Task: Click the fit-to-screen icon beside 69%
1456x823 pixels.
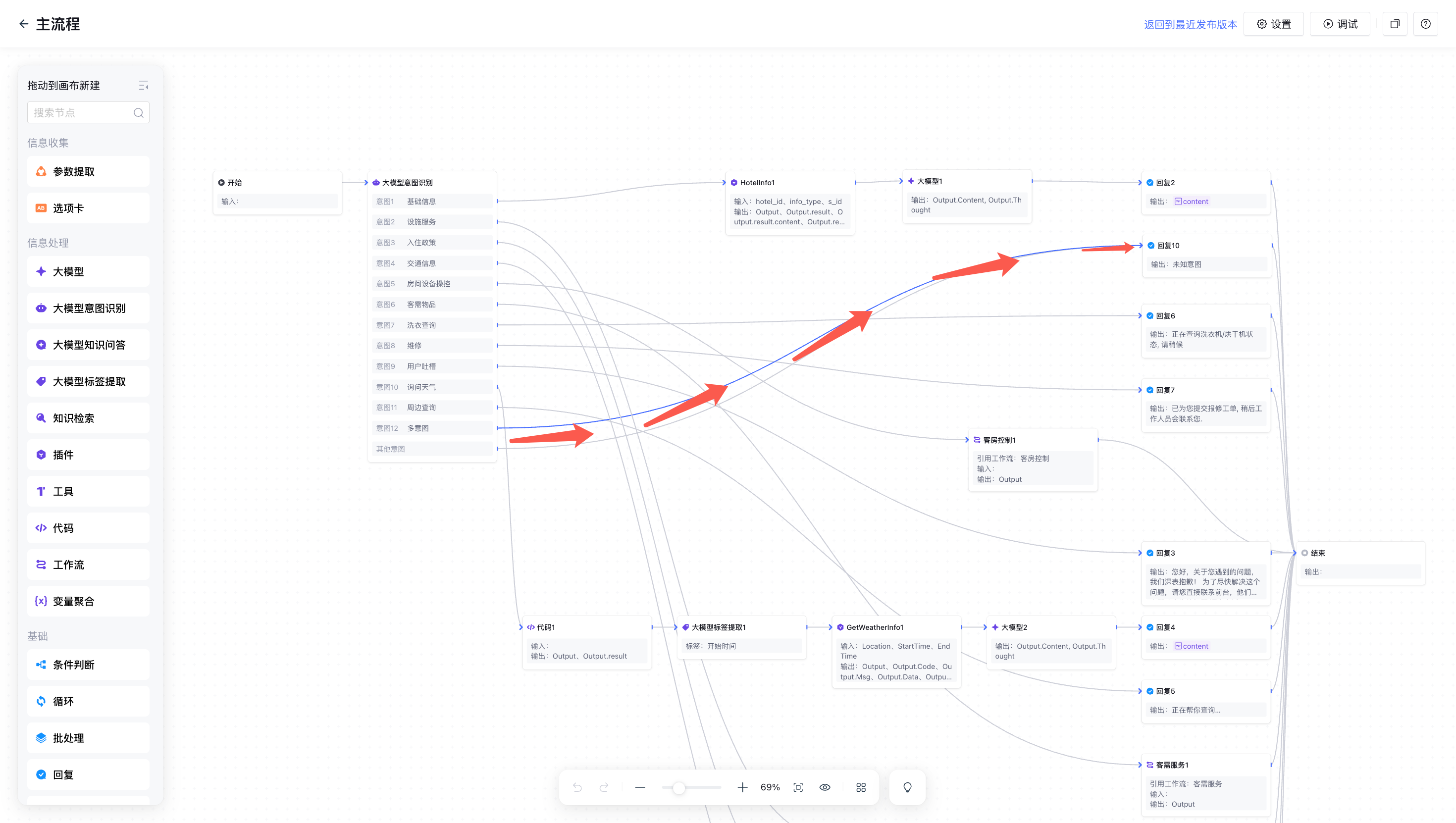Action: pos(798,787)
